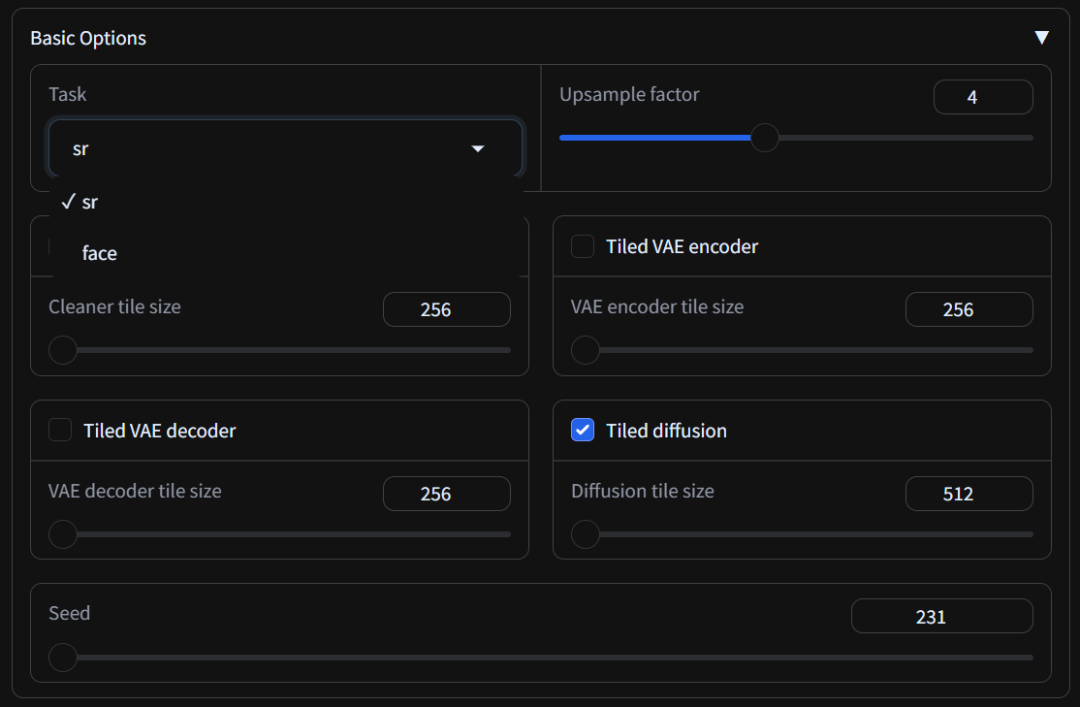Collapse the Basic Options panel arrow
The image size is (1080, 707).
(1041, 38)
